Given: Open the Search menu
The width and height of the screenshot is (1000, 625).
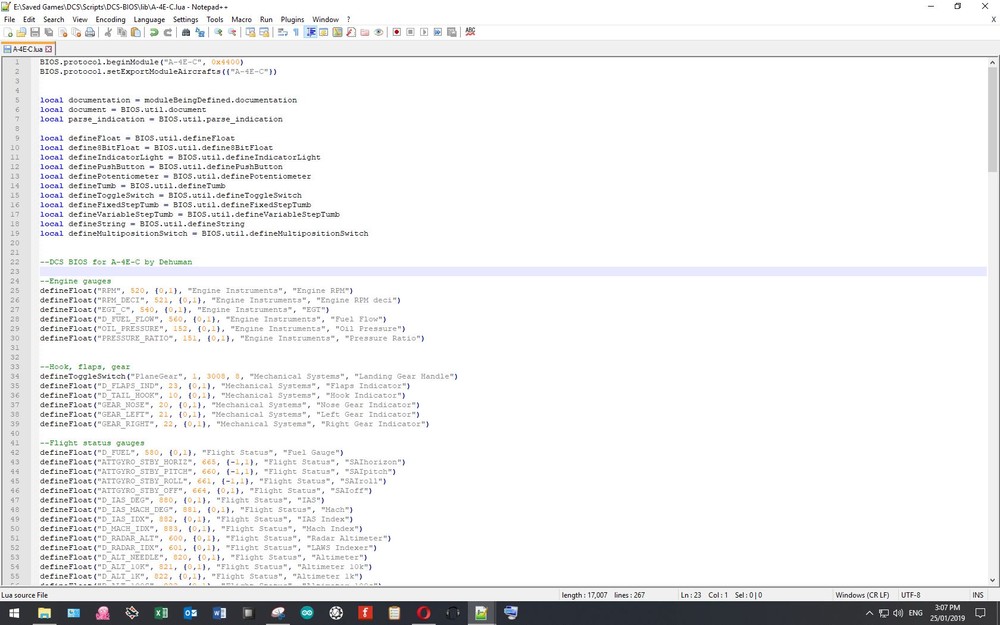Looking at the screenshot, I should click(54, 19).
